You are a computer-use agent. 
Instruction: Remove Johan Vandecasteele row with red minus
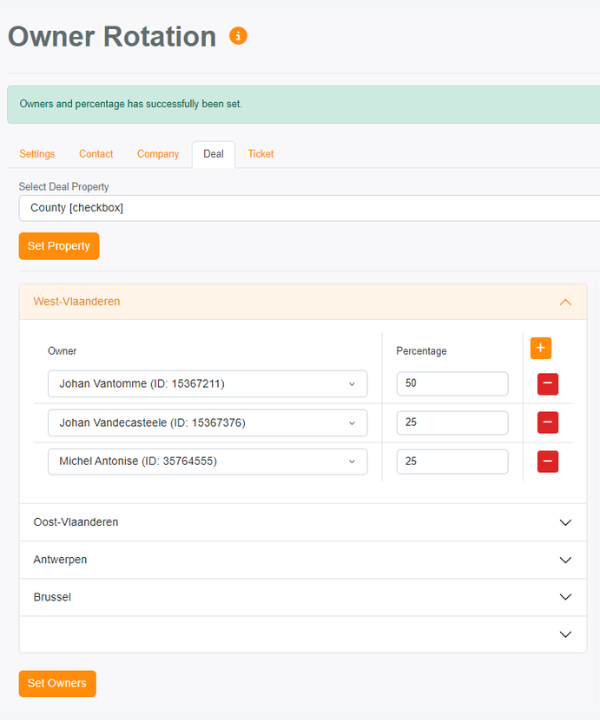pyautogui.click(x=547, y=423)
